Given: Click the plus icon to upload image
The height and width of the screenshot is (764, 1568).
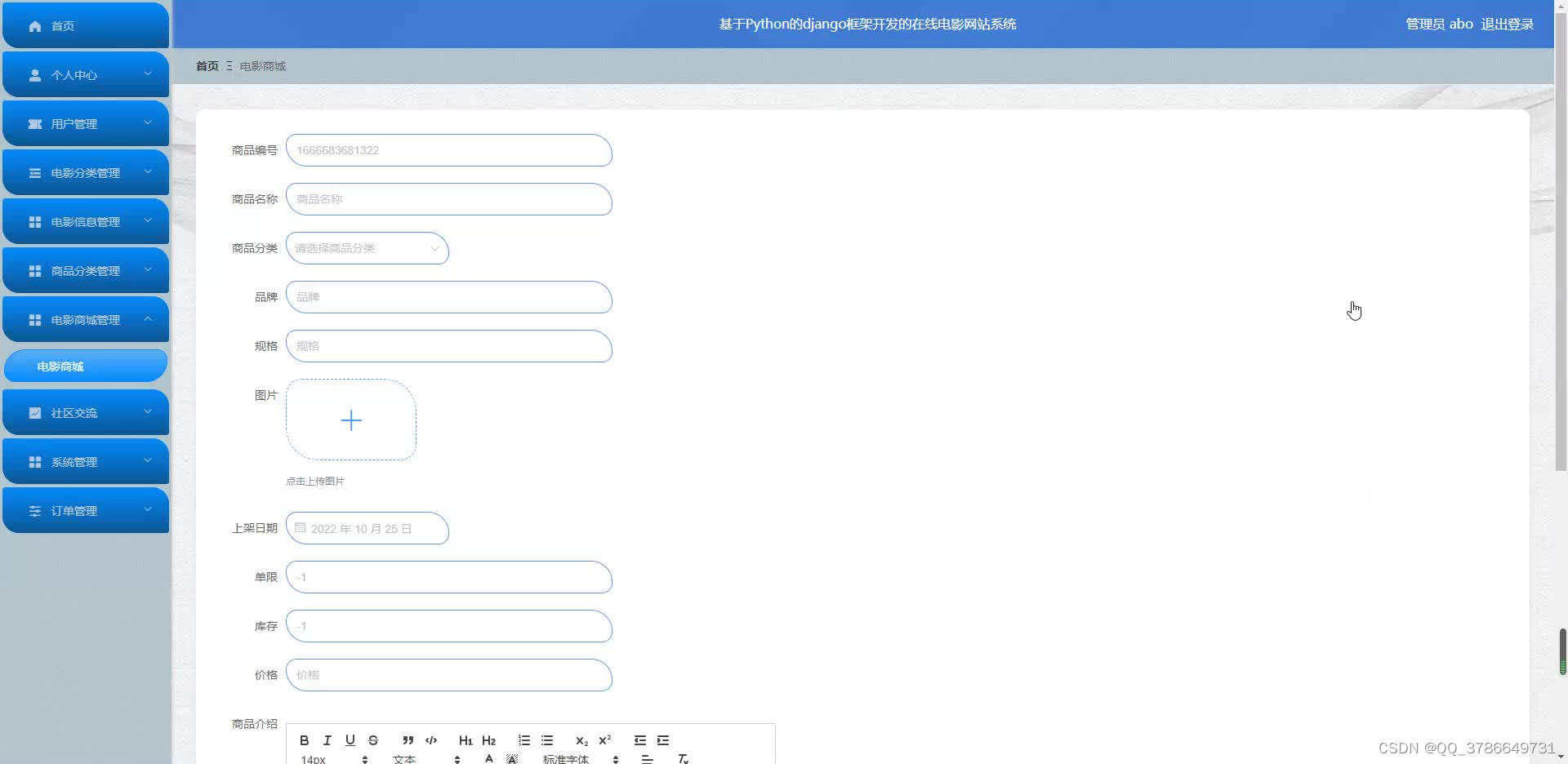Looking at the screenshot, I should tap(351, 420).
